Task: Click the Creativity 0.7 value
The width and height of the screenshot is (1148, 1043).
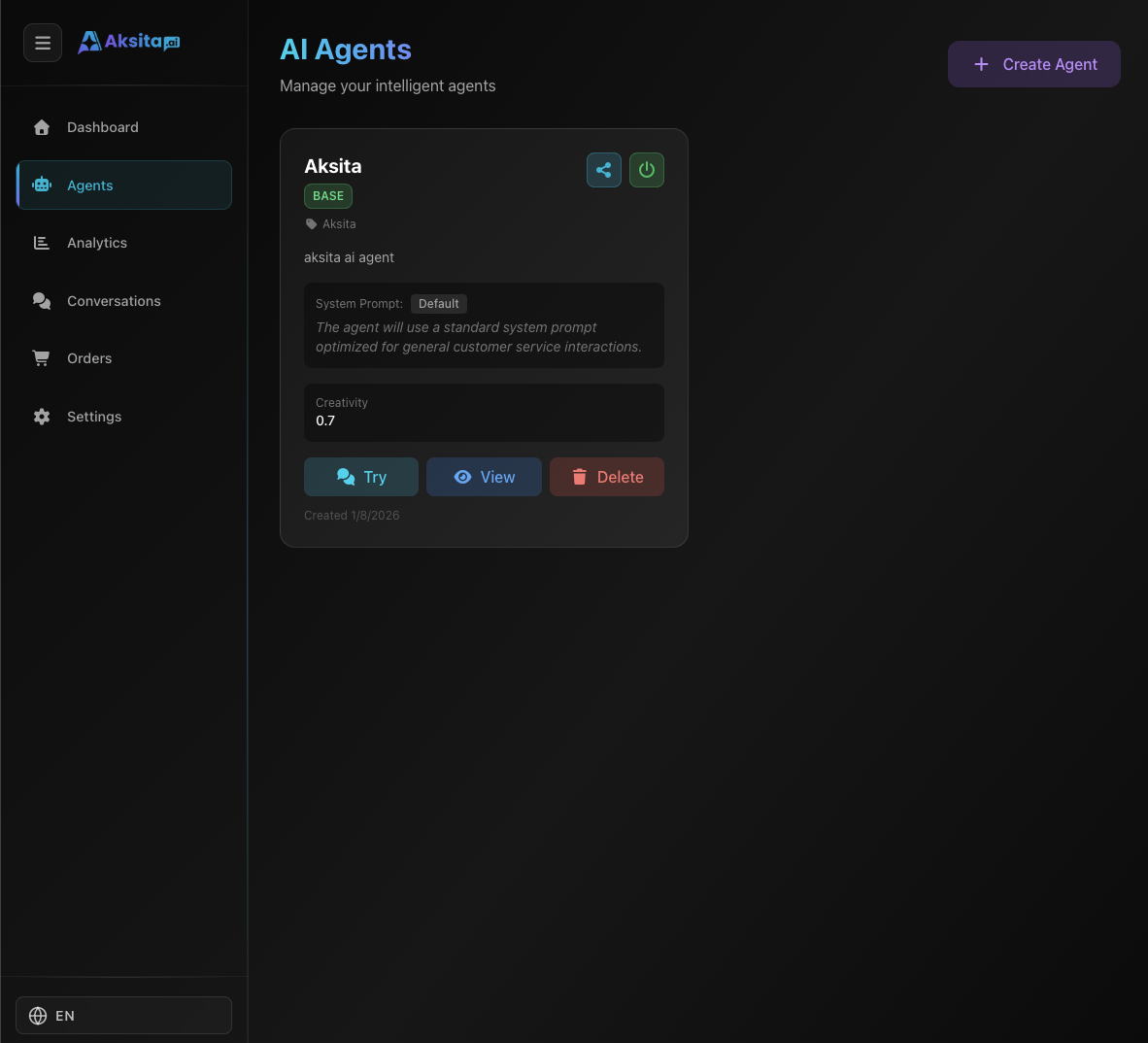Action: pos(325,421)
